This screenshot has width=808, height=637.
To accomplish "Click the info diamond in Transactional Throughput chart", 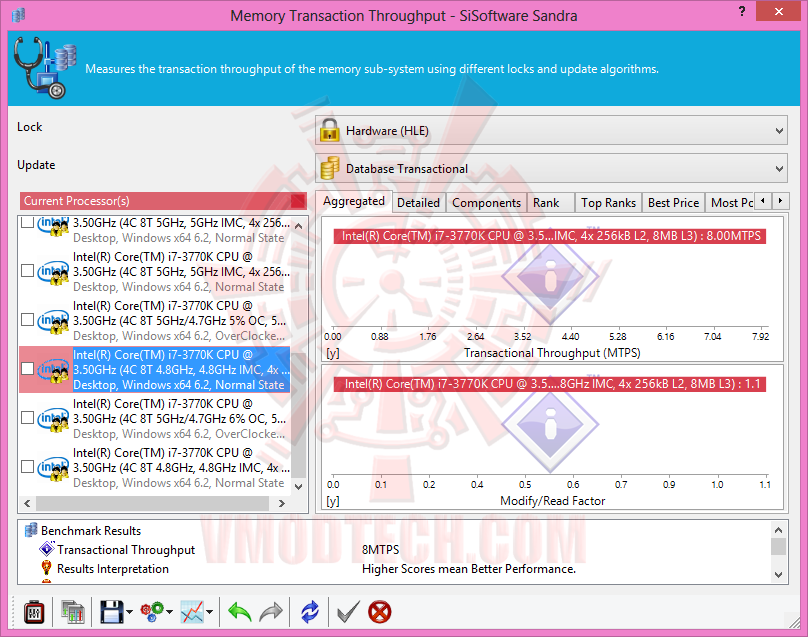I will click(x=550, y=277).
